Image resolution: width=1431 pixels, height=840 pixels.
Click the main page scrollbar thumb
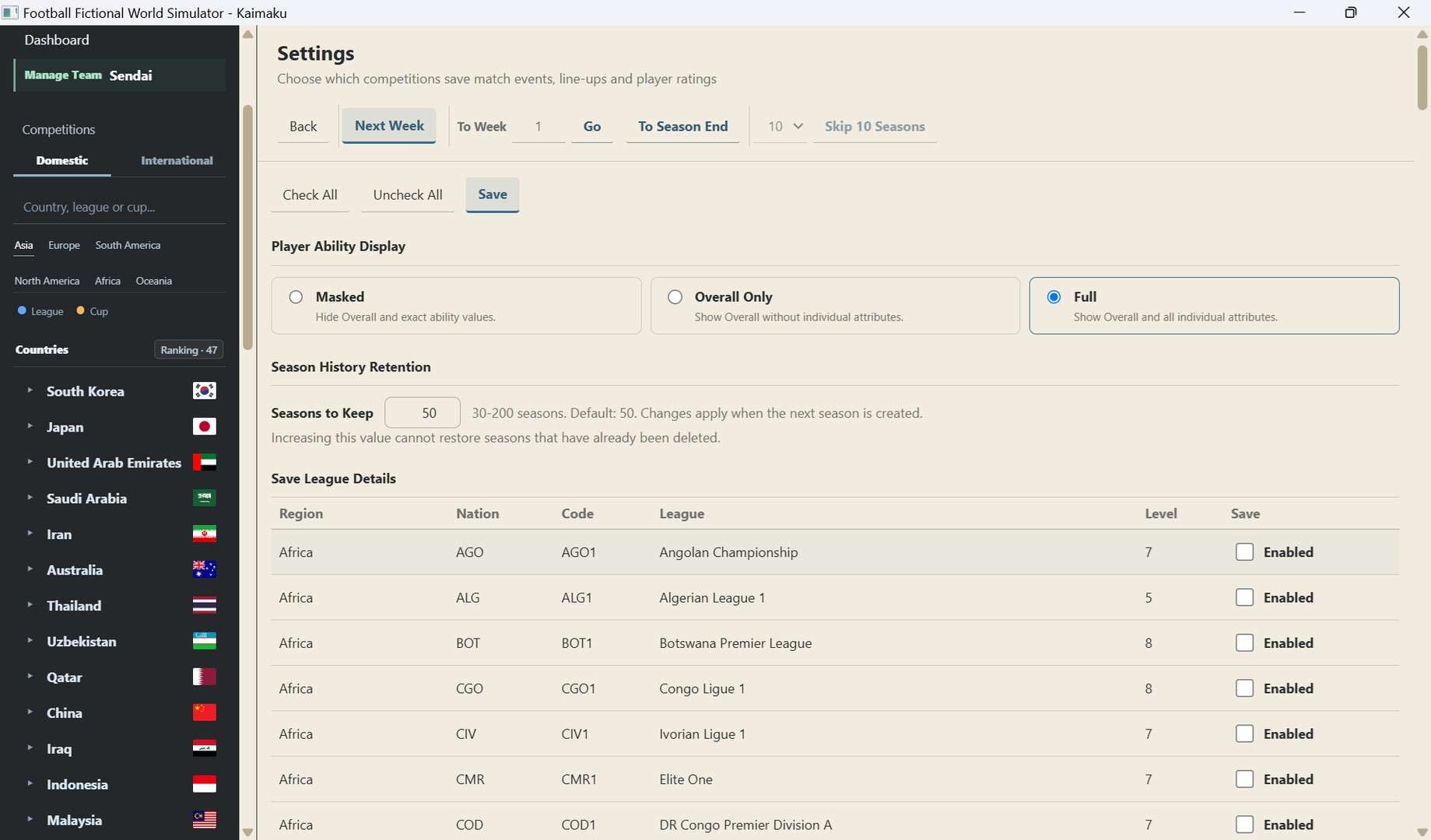point(1422,78)
